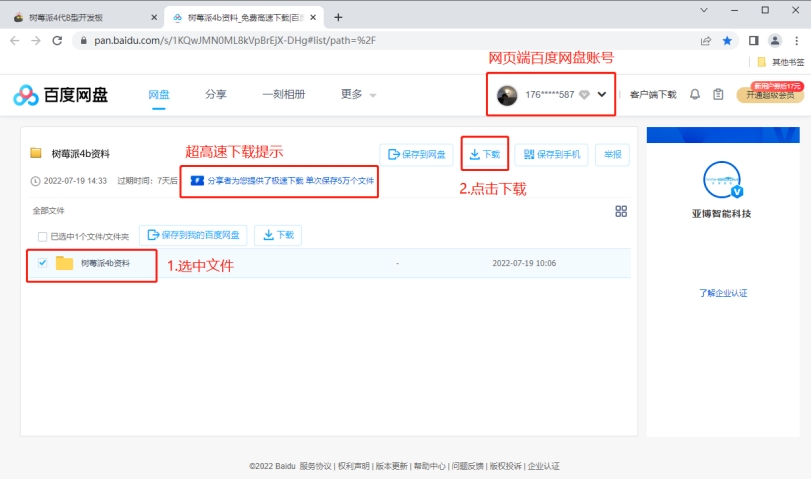Close the 树莓派4b资料 browser tab
This screenshot has width=812, height=479.
pos(313,18)
